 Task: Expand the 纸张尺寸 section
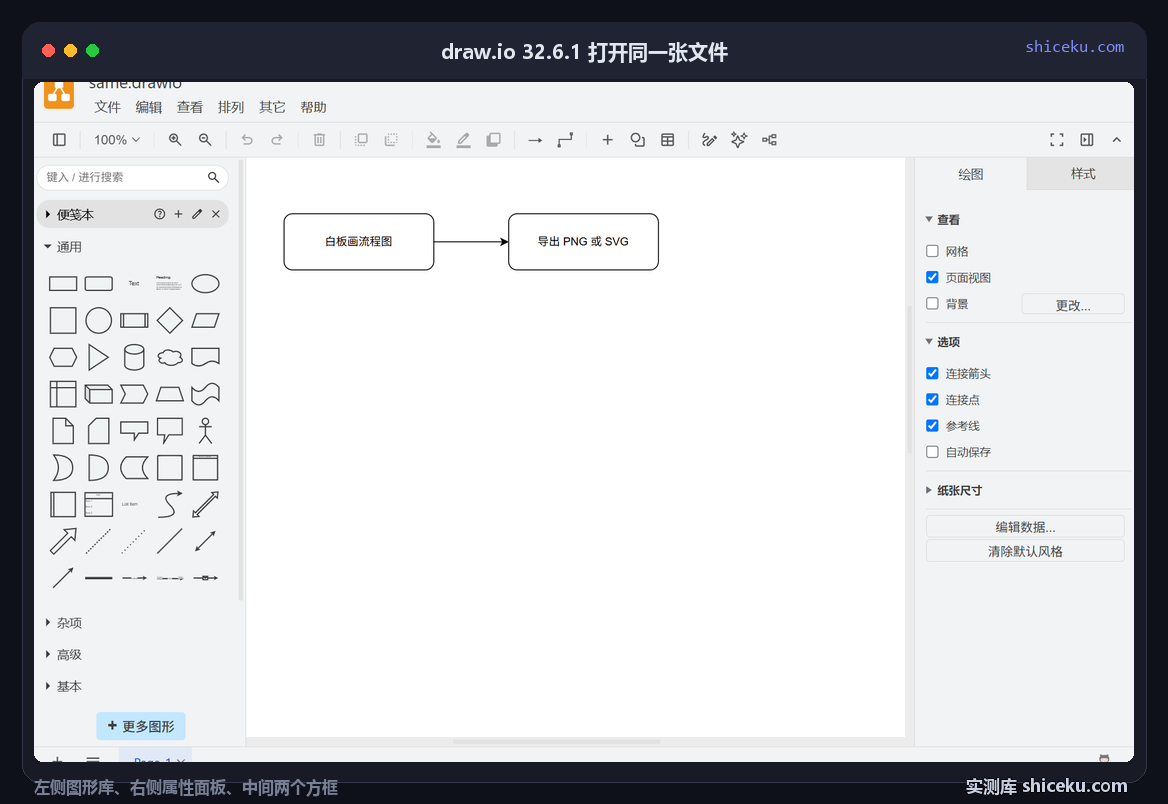953,490
